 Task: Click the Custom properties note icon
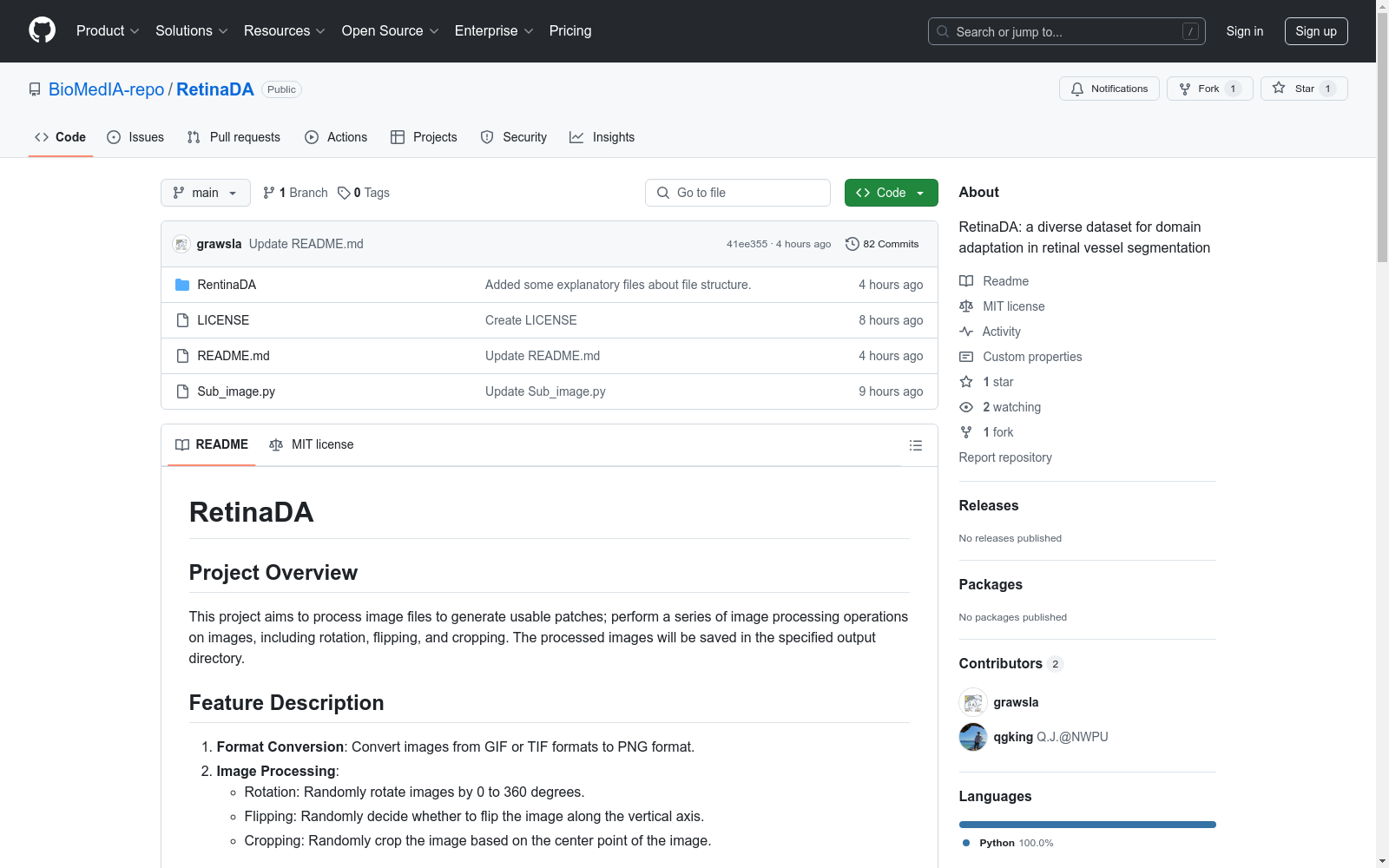tap(966, 357)
